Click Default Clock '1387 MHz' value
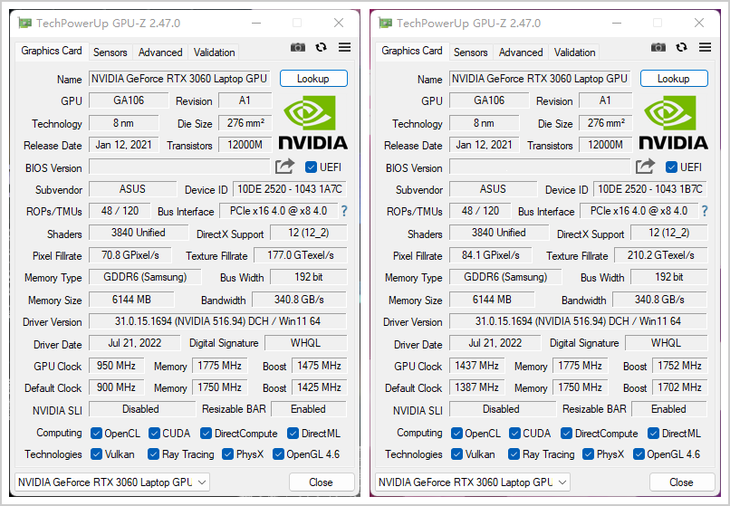 [477, 387]
